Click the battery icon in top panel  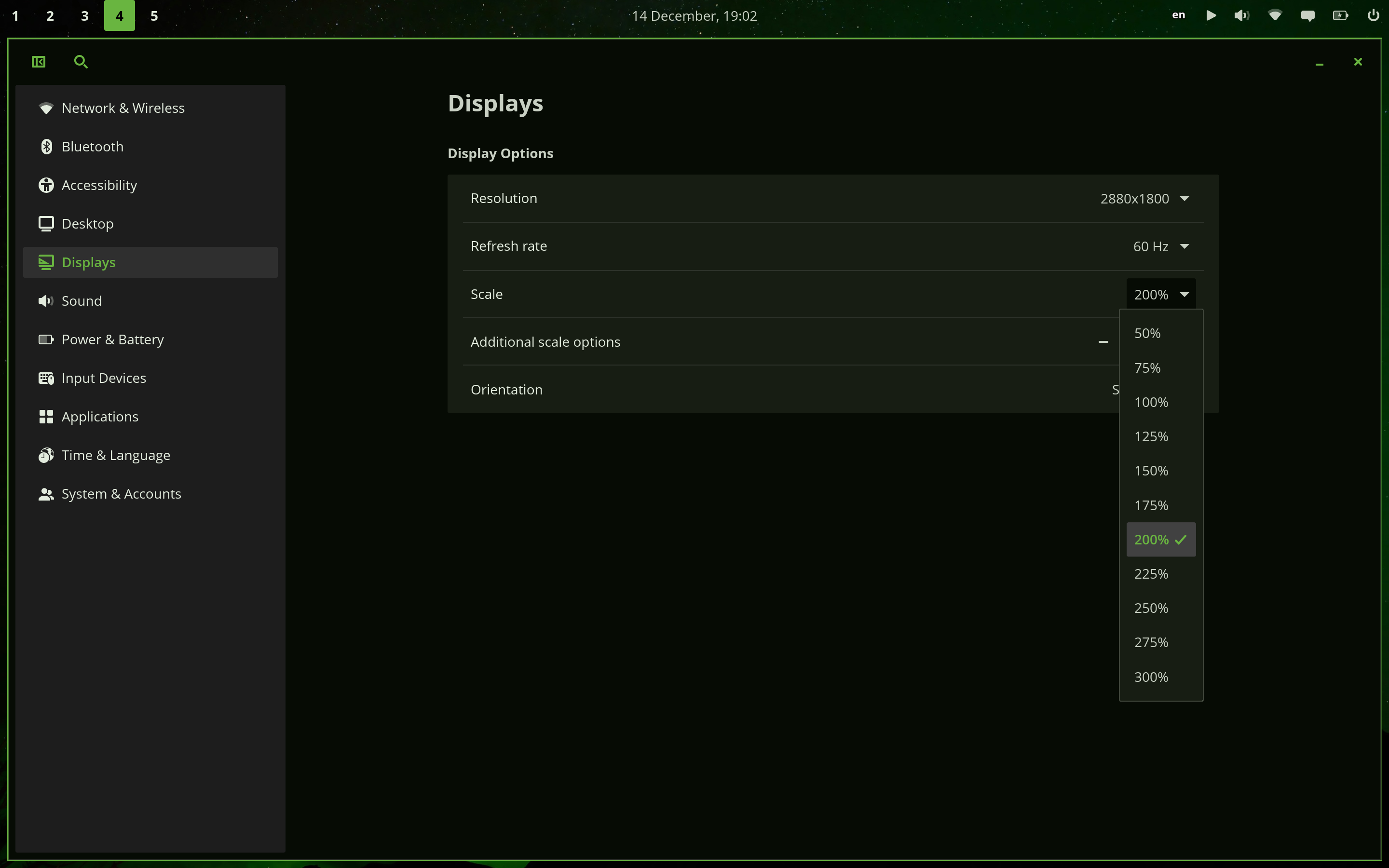pos(1340,15)
